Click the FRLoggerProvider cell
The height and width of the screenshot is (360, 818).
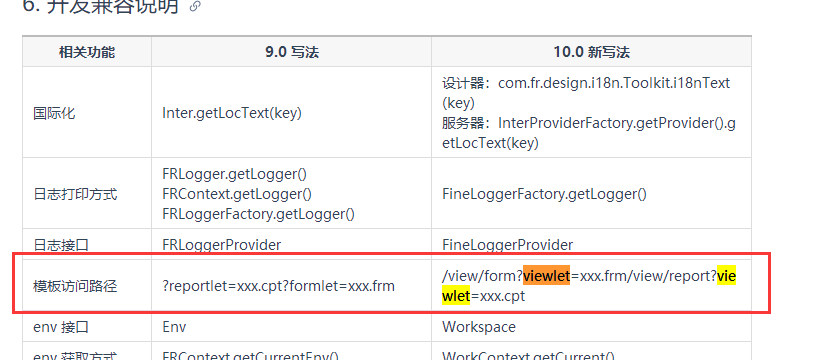point(292,245)
